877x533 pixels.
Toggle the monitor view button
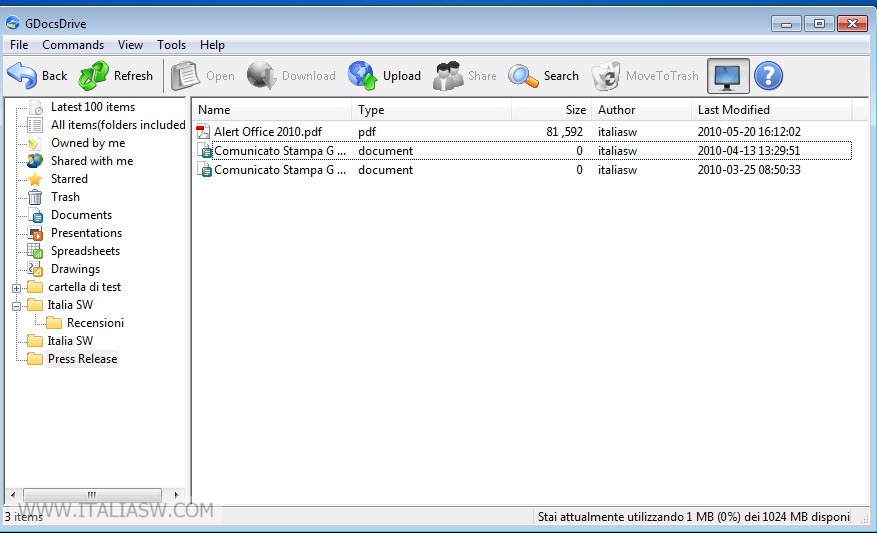click(728, 76)
